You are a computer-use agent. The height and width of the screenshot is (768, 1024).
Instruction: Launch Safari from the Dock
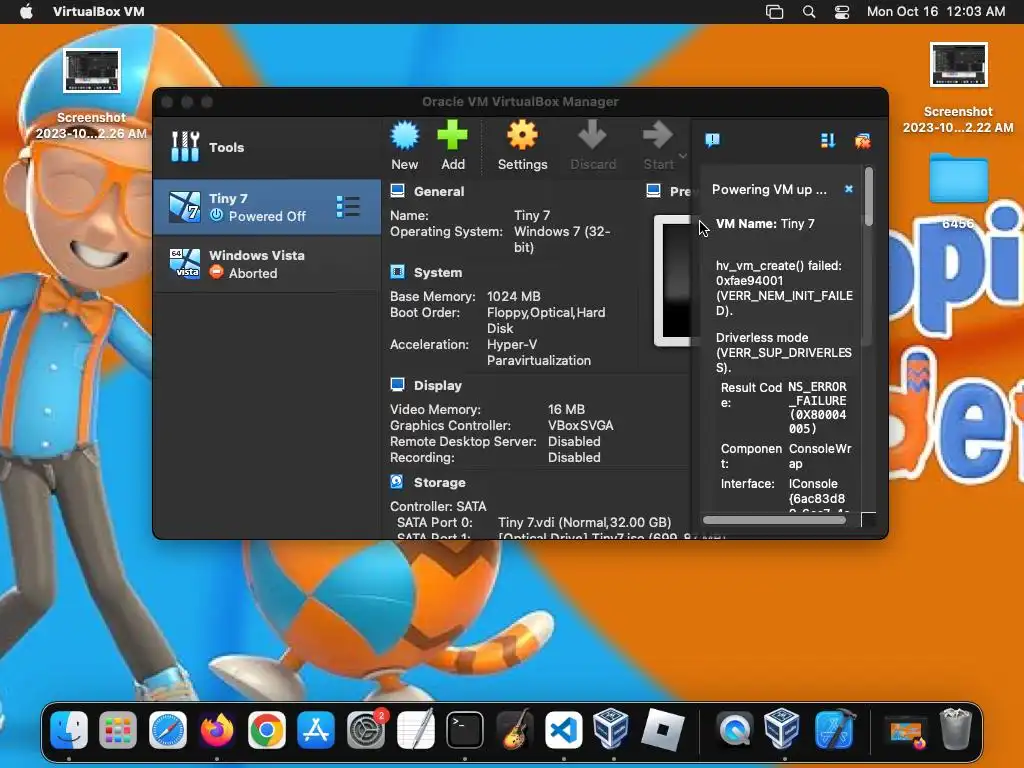pos(168,729)
